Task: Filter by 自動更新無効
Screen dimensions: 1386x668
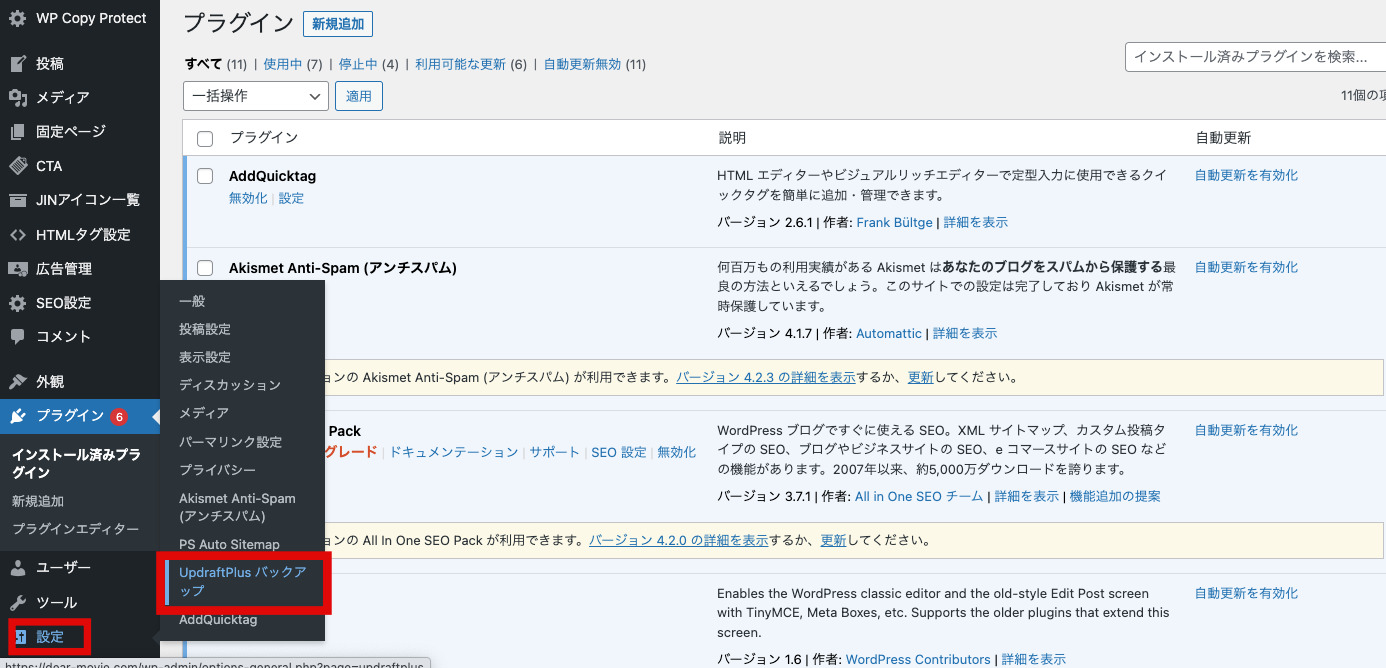Action: pyautogui.click(x=583, y=64)
